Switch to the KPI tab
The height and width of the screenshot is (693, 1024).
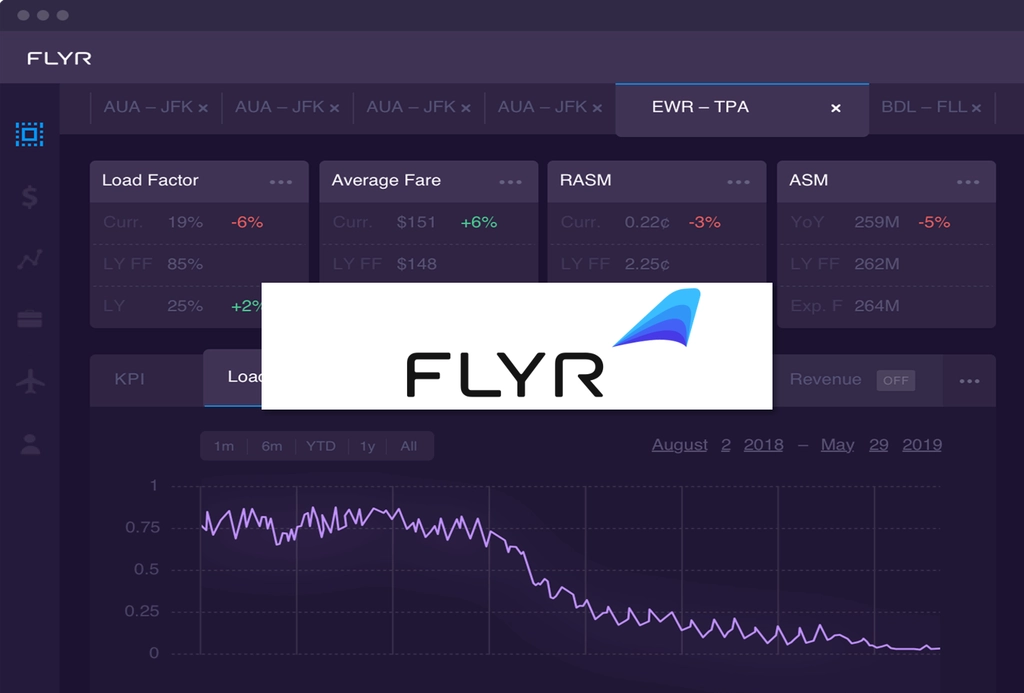[129, 379]
